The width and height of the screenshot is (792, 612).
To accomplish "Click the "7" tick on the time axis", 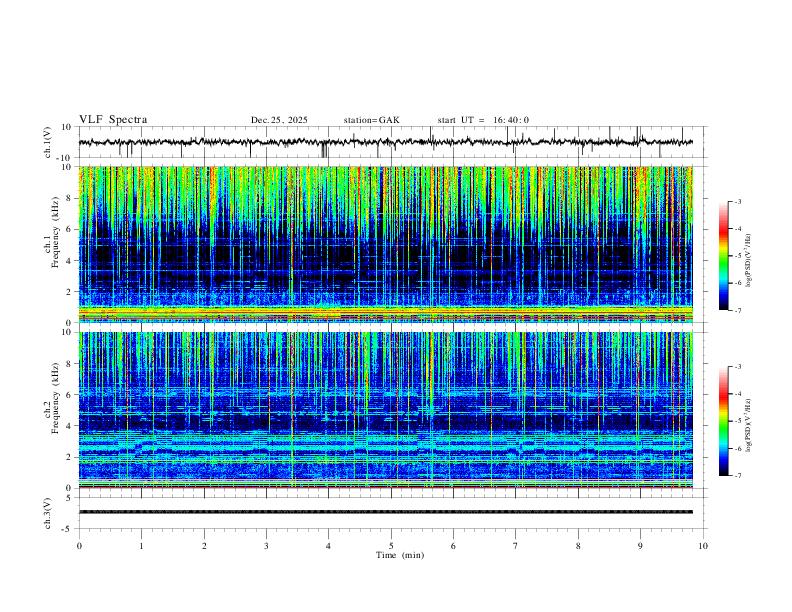I will click(516, 546).
